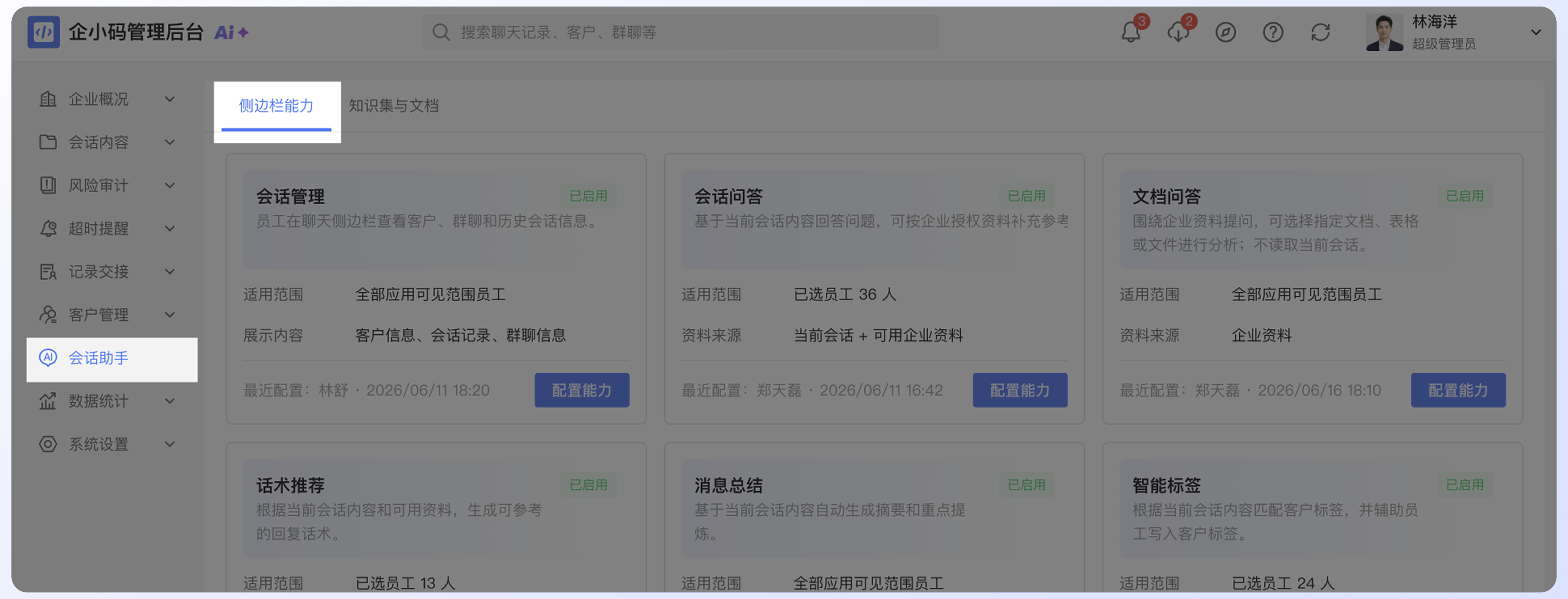
Task: Click '客户信息、会话记录、群聊信息' value
Action: pos(461,335)
